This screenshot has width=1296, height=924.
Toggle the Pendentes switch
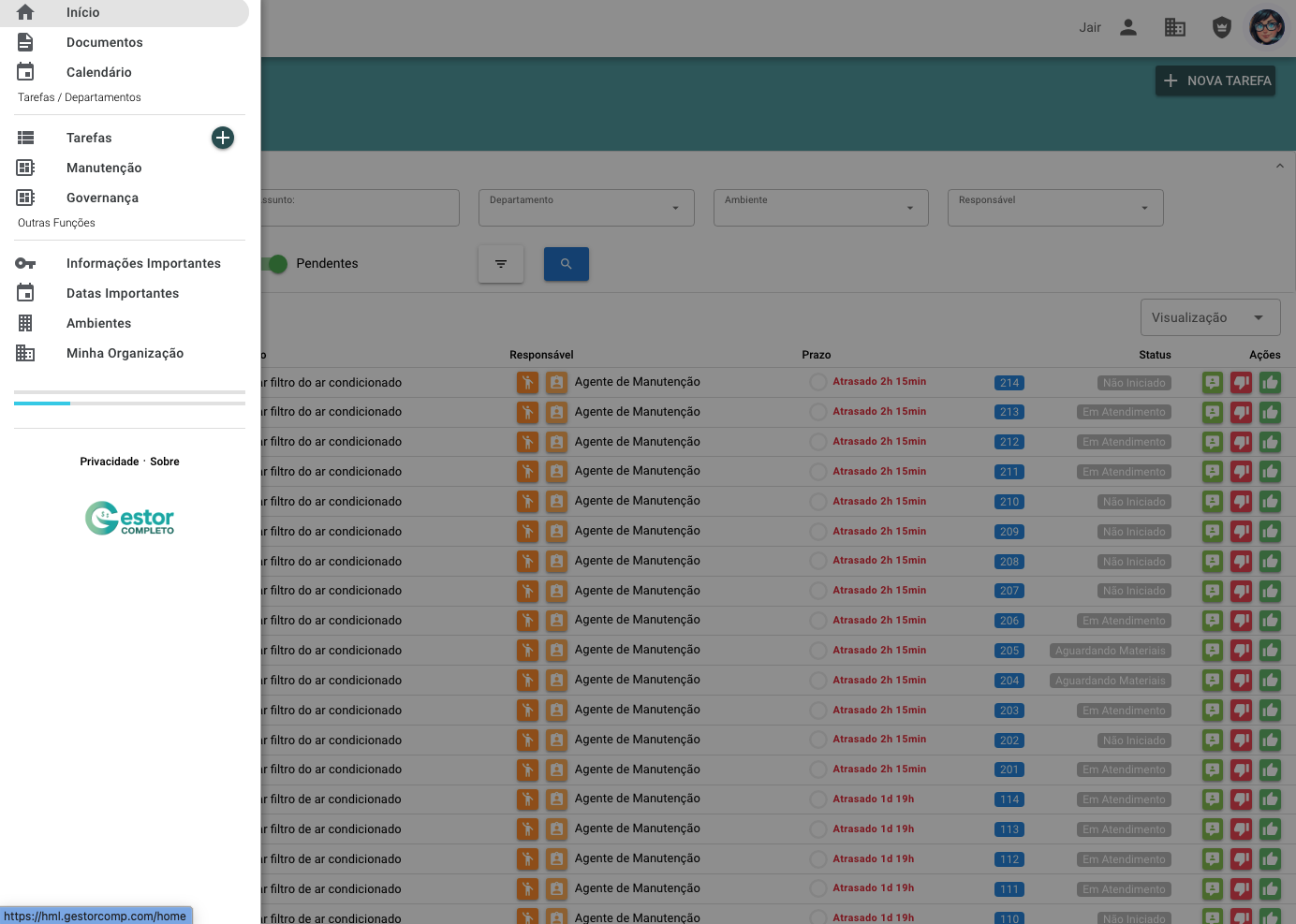pyautogui.click(x=275, y=264)
